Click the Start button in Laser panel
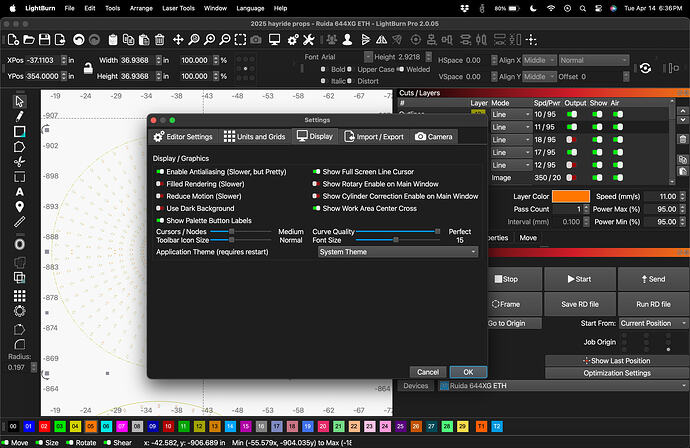690x448 pixels. (x=580, y=279)
